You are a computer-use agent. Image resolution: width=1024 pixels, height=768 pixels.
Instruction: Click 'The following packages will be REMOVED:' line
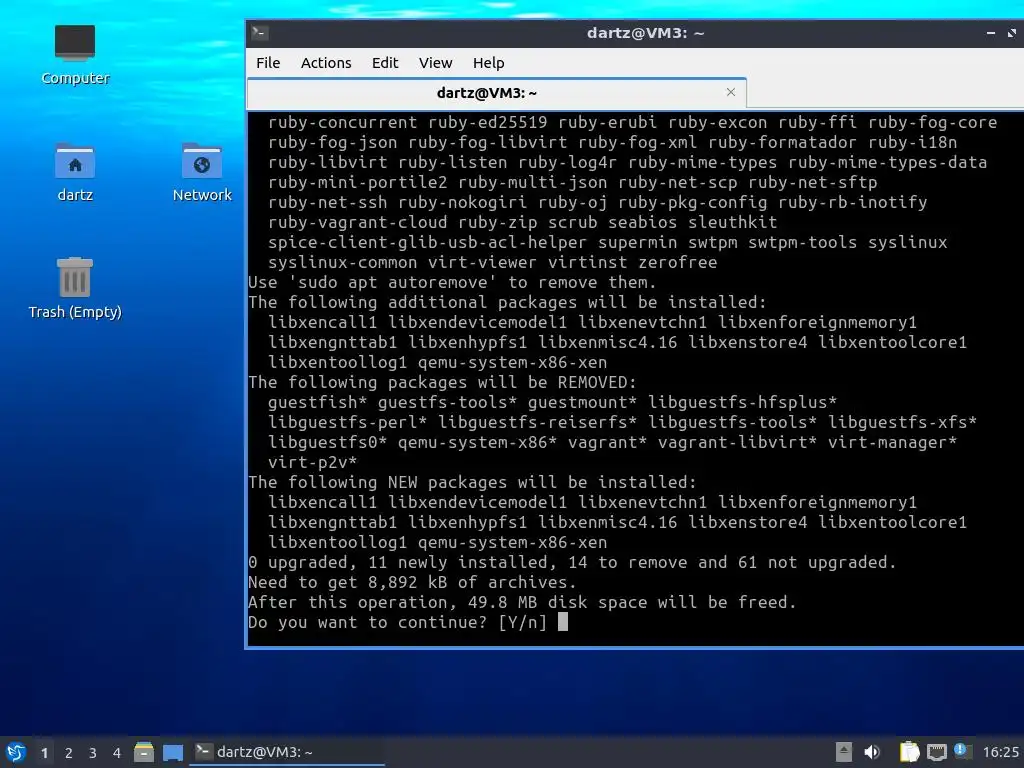tap(442, 382)
